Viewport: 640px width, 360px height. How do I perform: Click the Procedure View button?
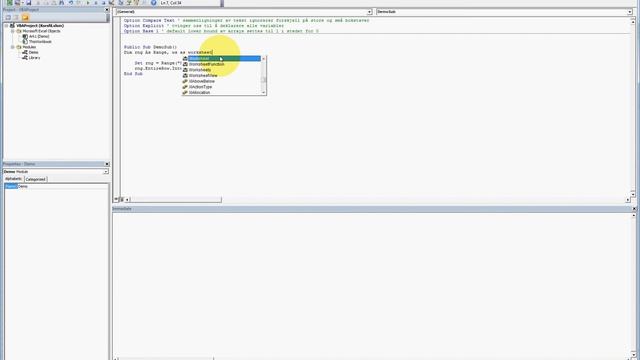click(116, 200)
